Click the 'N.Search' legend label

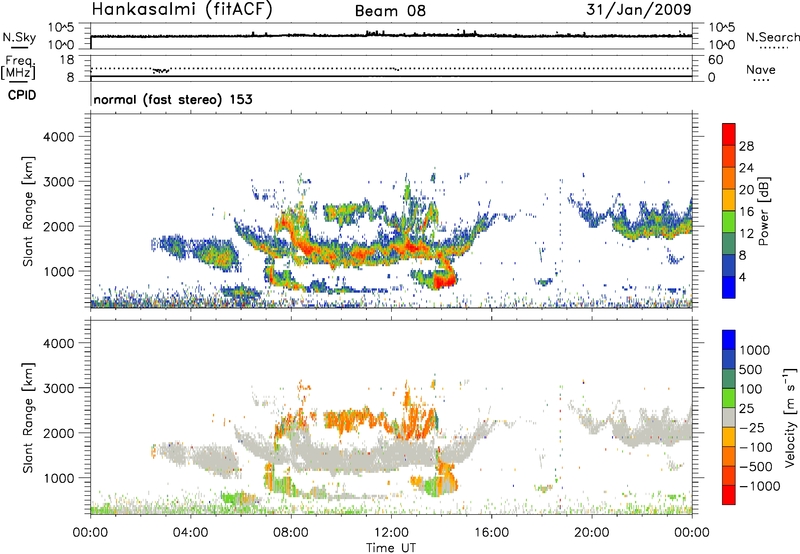click(772, 37)
